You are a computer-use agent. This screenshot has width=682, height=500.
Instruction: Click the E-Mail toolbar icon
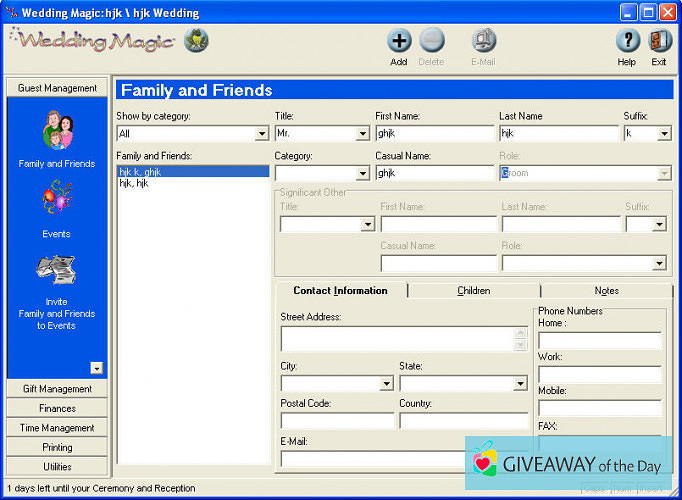484,42
